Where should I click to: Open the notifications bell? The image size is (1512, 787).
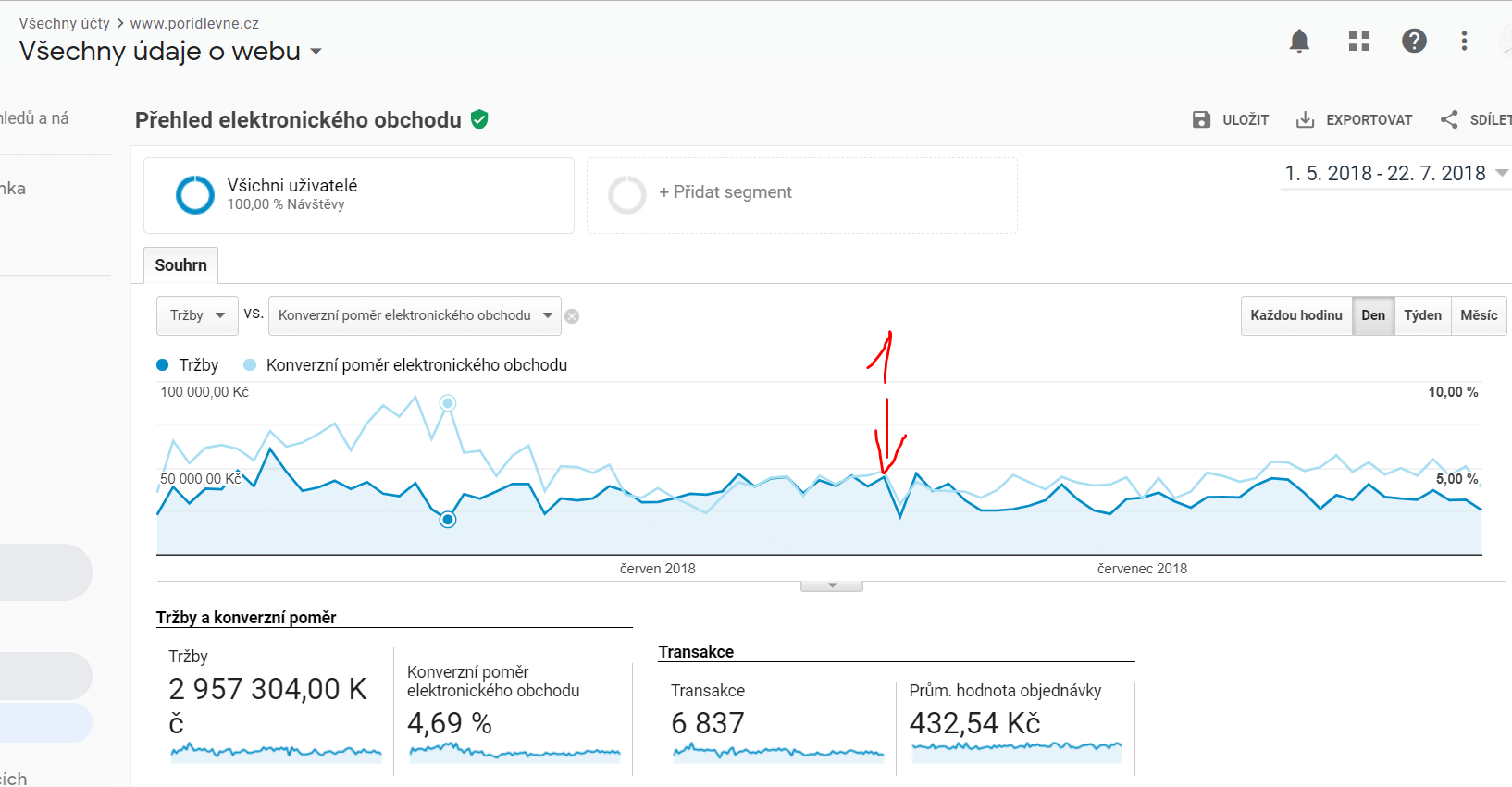pos(1299,41)
